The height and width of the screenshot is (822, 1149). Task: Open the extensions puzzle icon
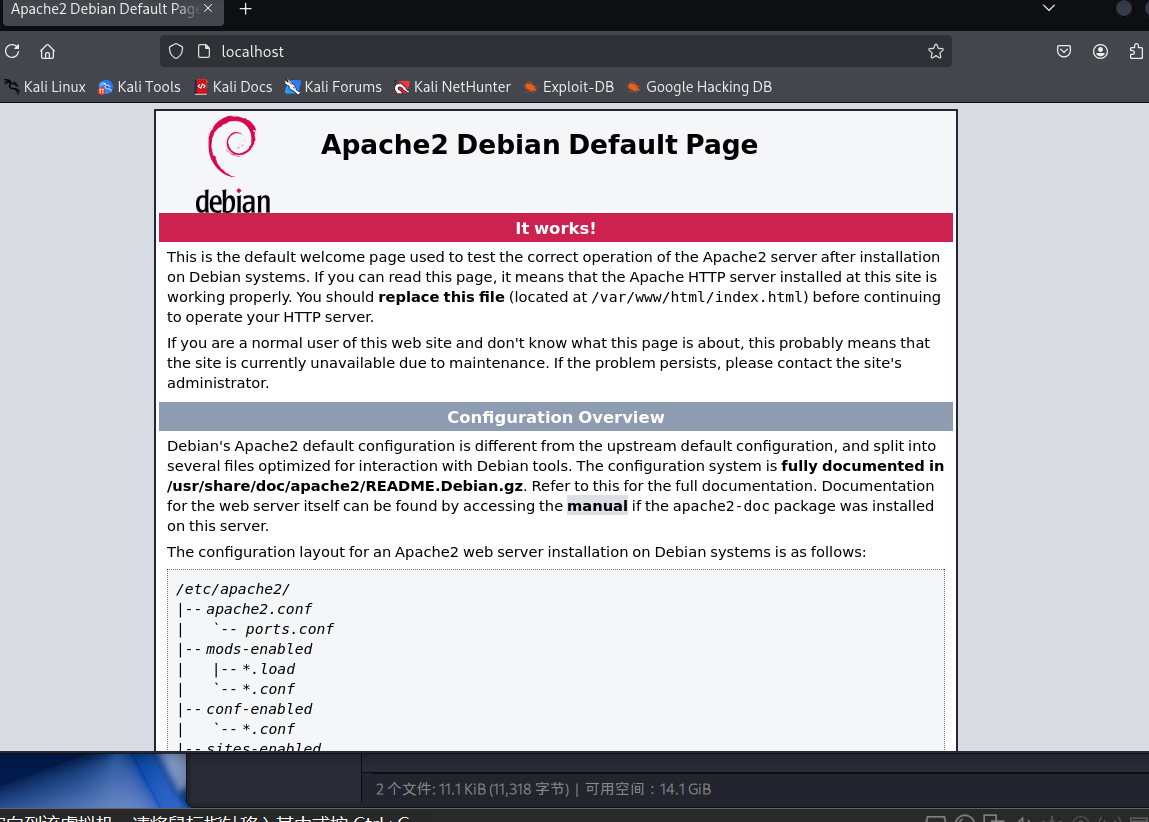point(1136,51)
